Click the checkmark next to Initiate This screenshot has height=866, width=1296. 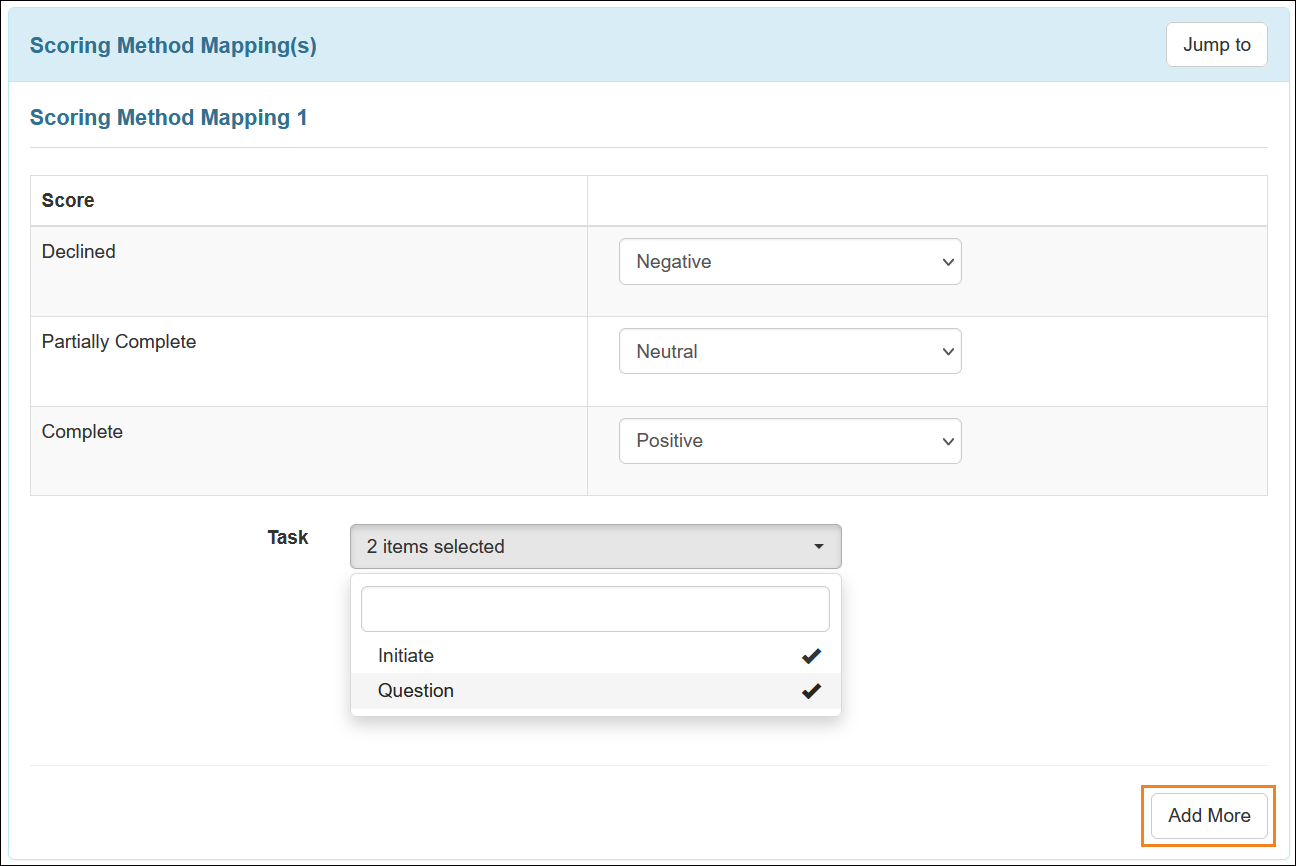(x=811, y=655)
